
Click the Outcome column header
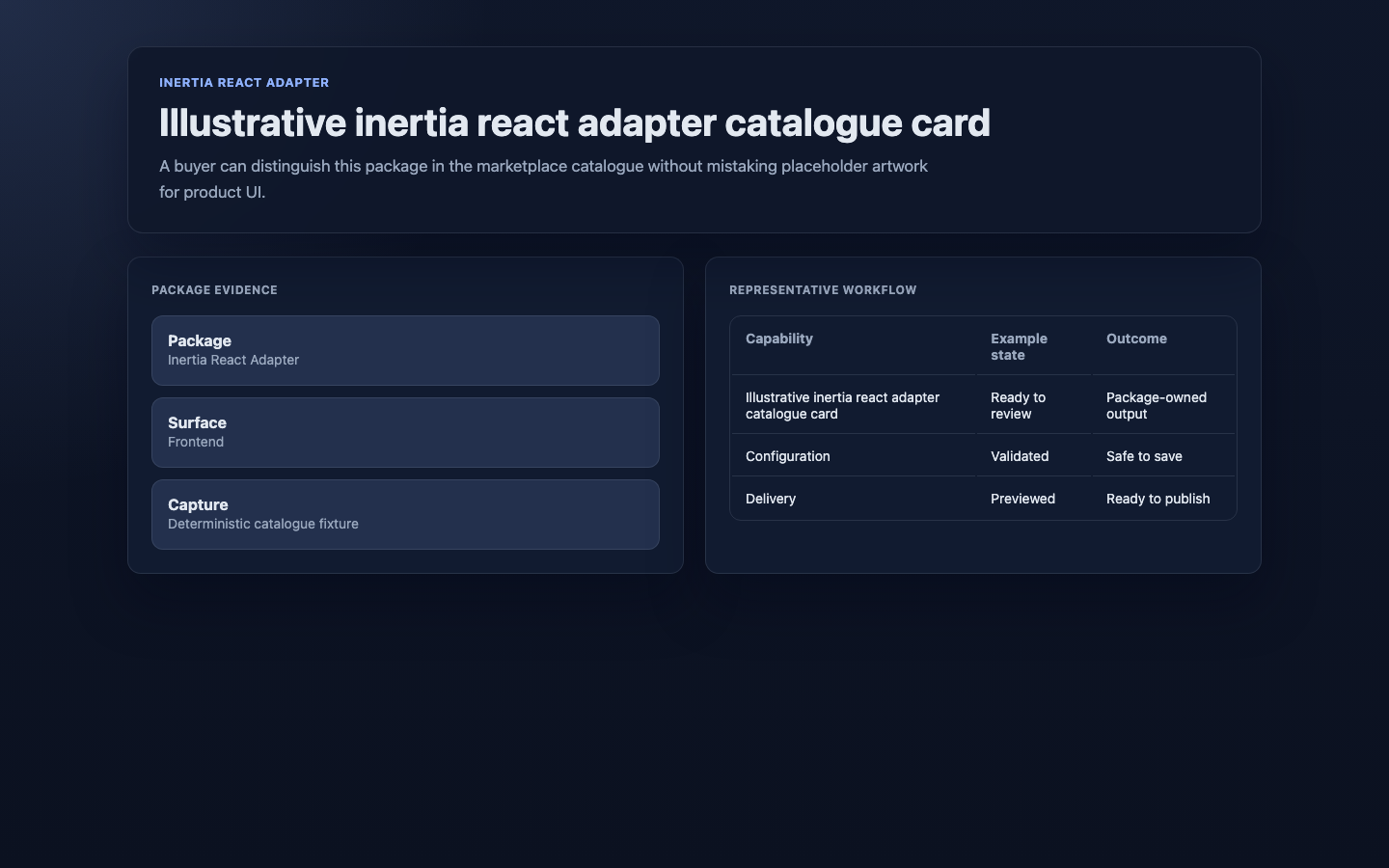1163,346
